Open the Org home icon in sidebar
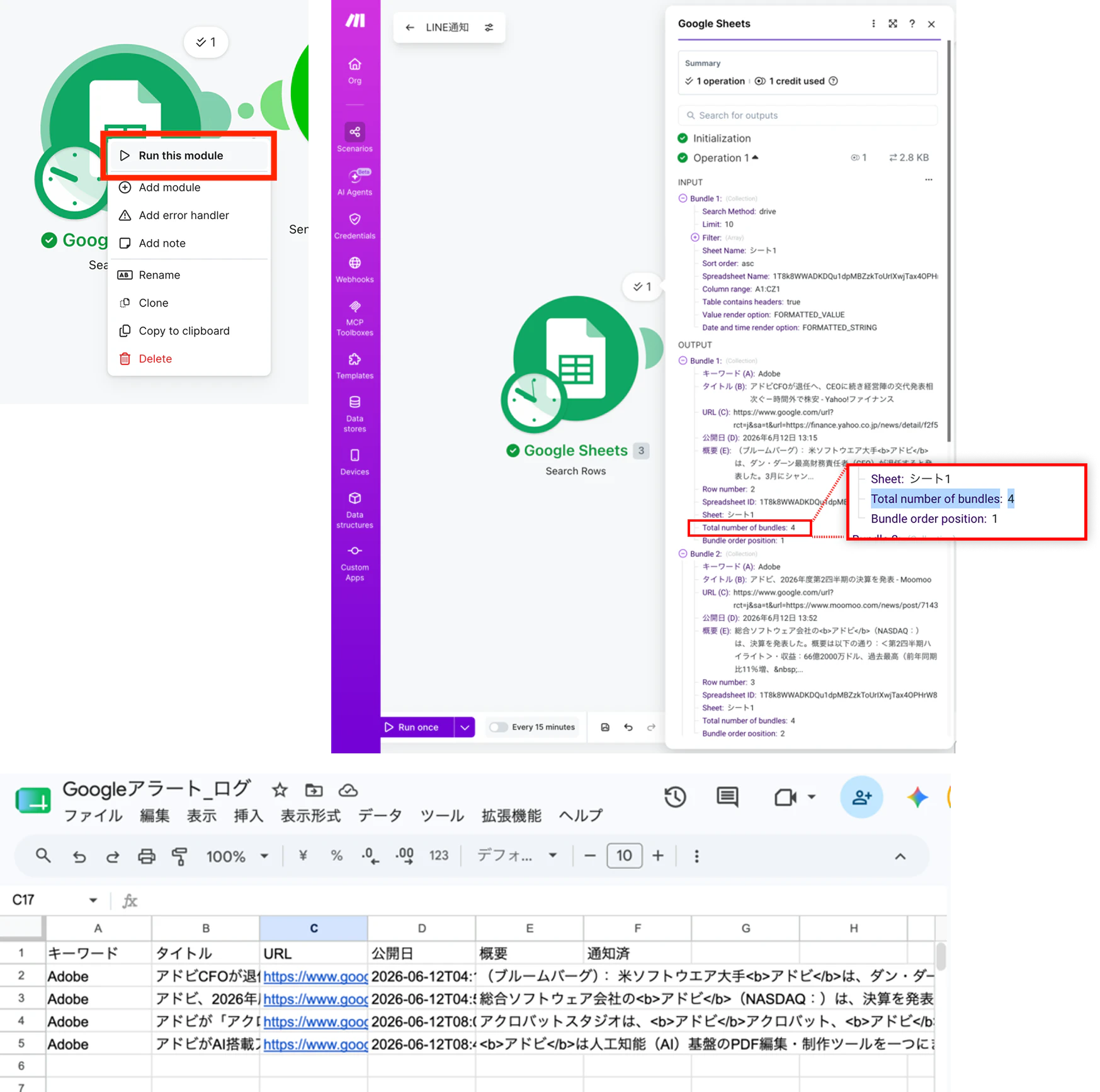This screenshot has width=1100, height=1092. [354, 70]
